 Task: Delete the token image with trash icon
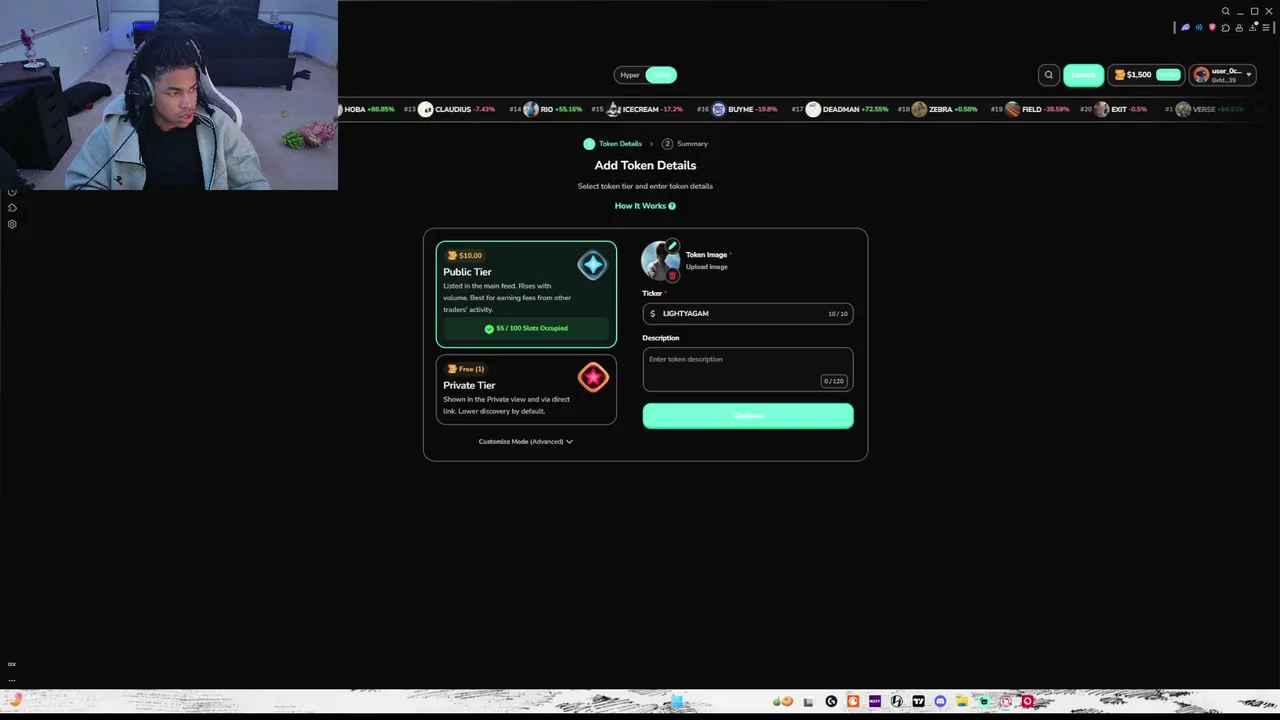(672, 275)
